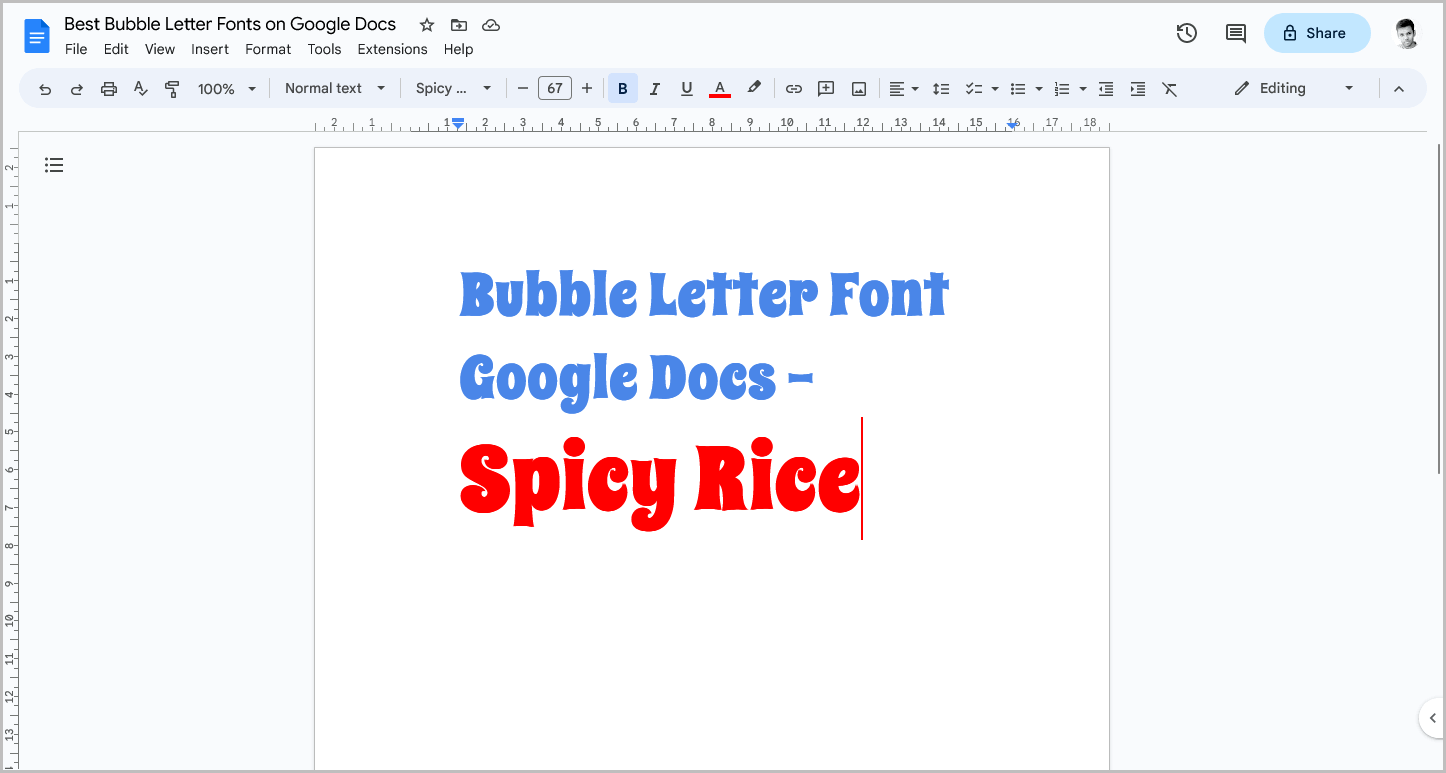Add a comment
1446x773 pixels.
(x=826, y=88)
